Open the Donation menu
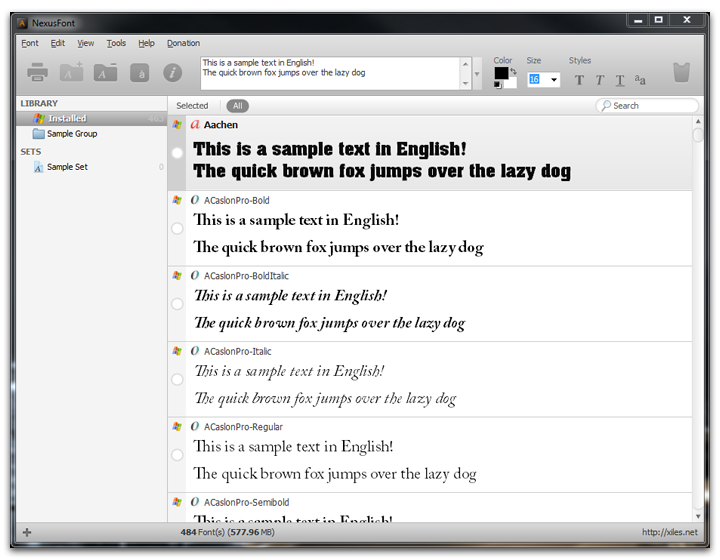 pyautogui.click(x=183, y=43)
